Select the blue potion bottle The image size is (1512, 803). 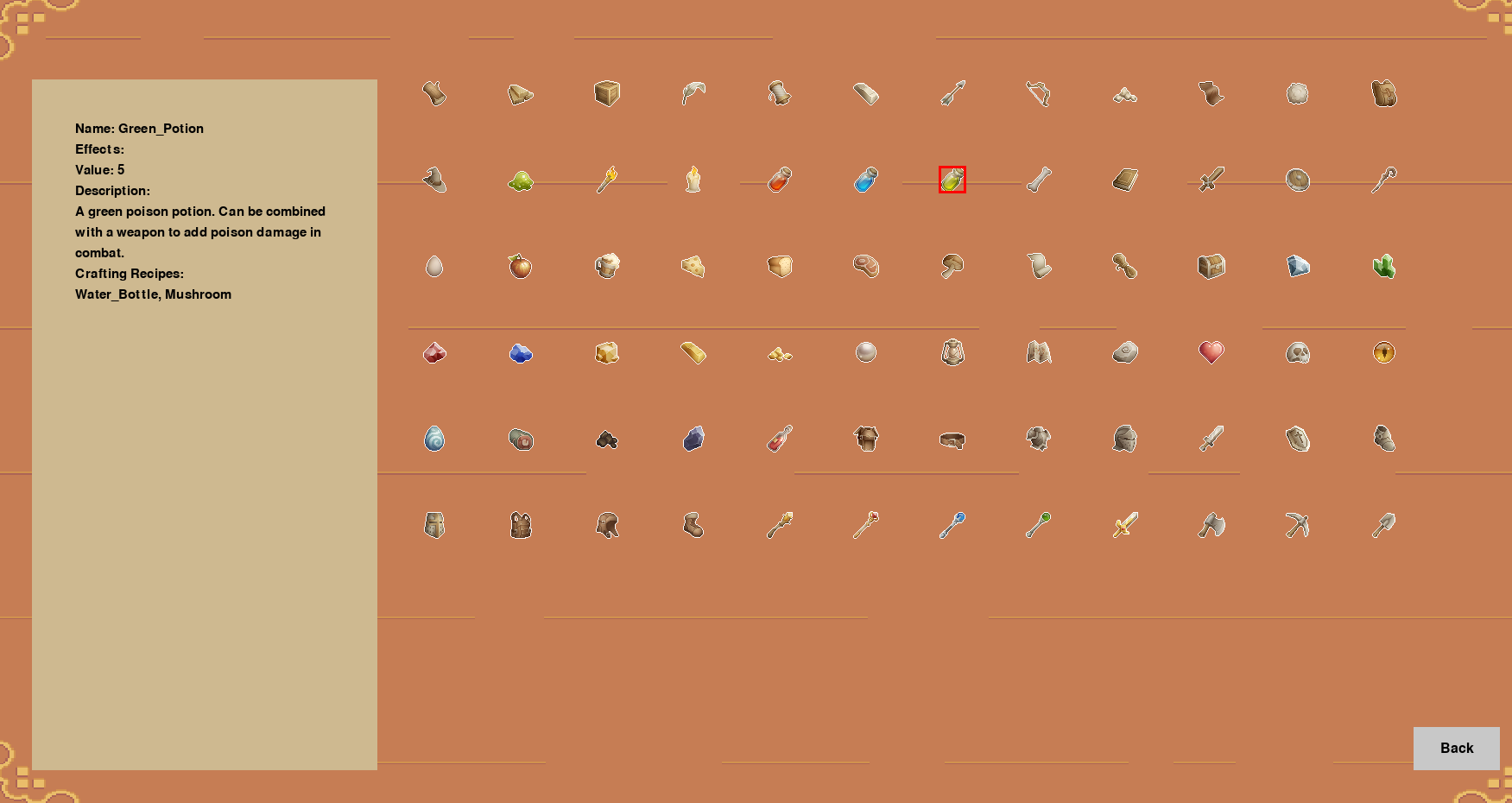866,180
